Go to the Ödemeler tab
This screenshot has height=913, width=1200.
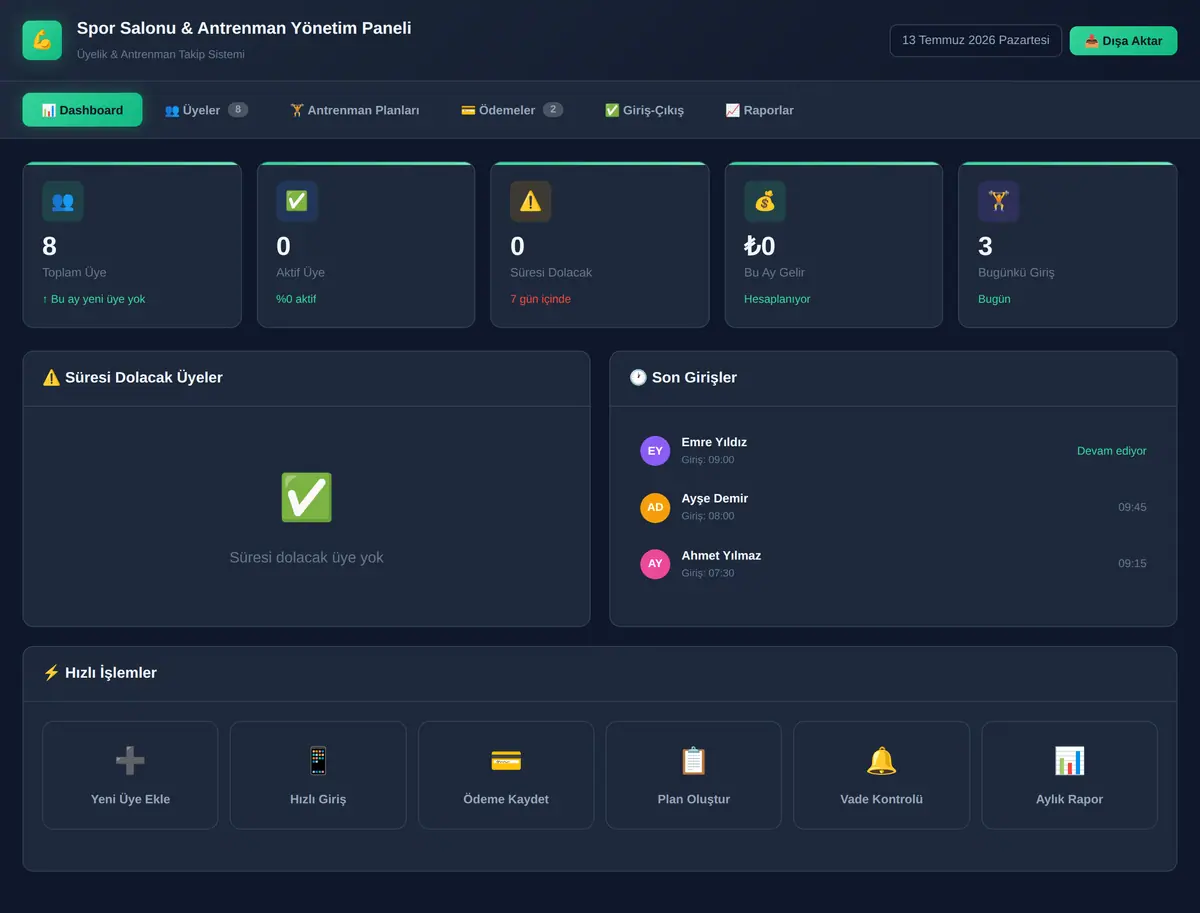pos(512,110)
